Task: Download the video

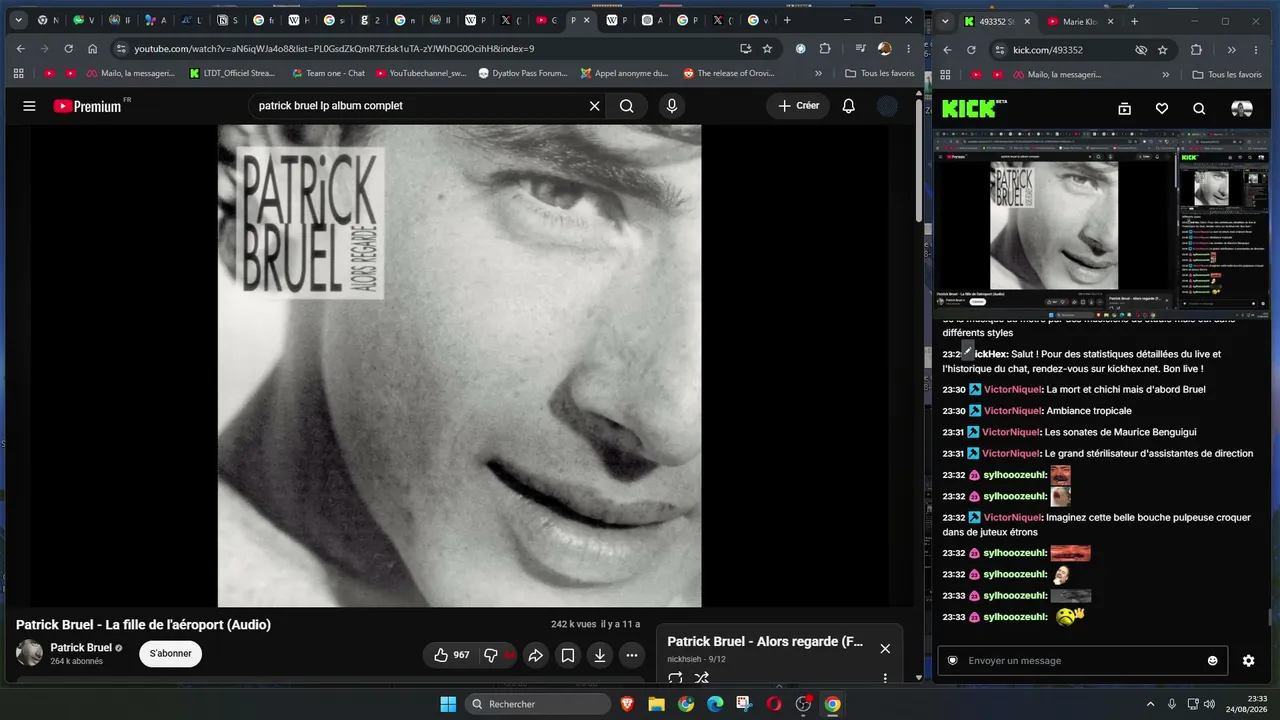Action: [x=600, y=655]
